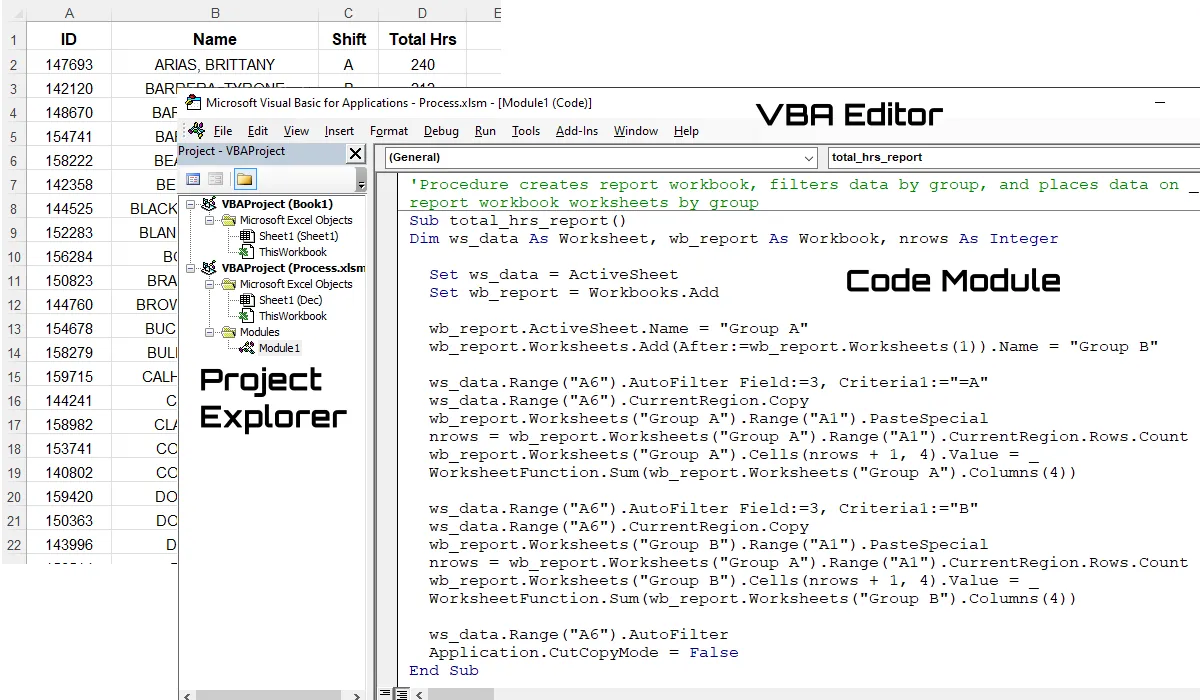Click the Total Hrs value 240

pos(423,64)
